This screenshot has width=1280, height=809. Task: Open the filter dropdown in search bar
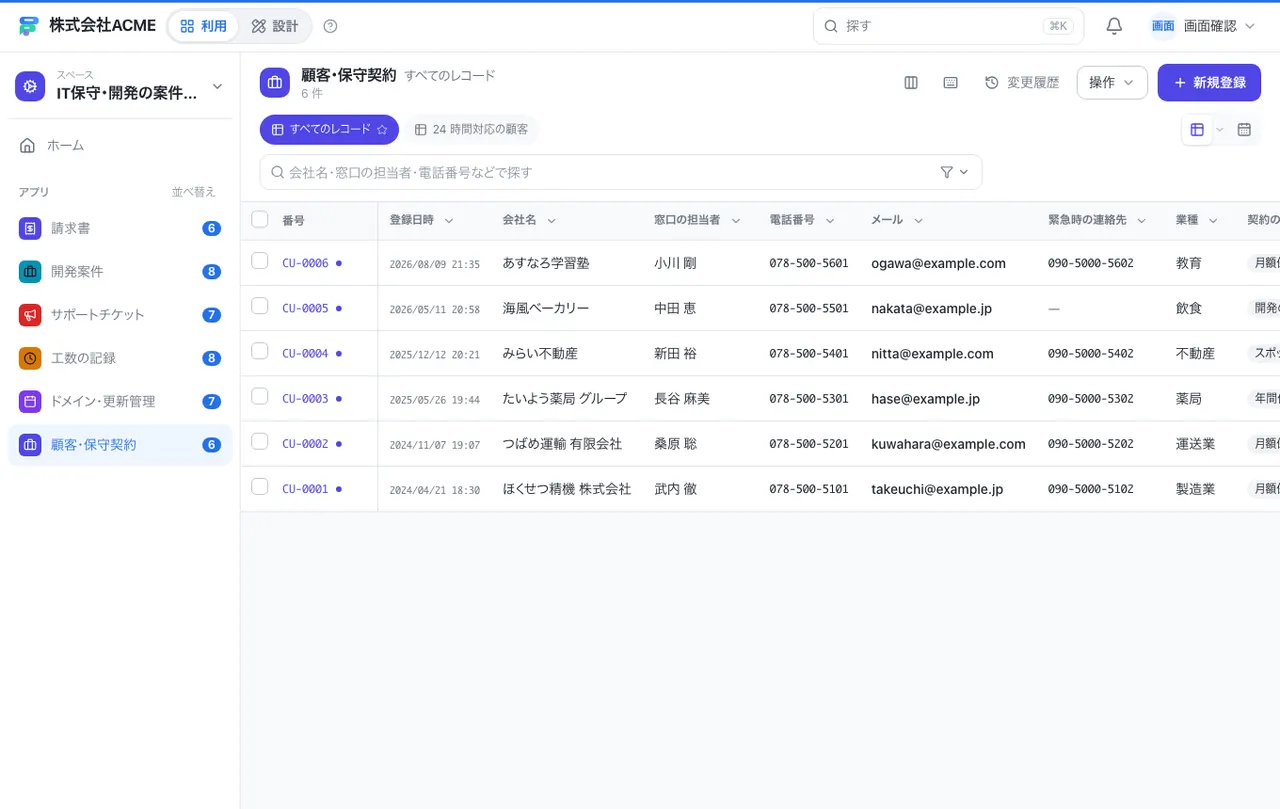[x=954, y=172]
